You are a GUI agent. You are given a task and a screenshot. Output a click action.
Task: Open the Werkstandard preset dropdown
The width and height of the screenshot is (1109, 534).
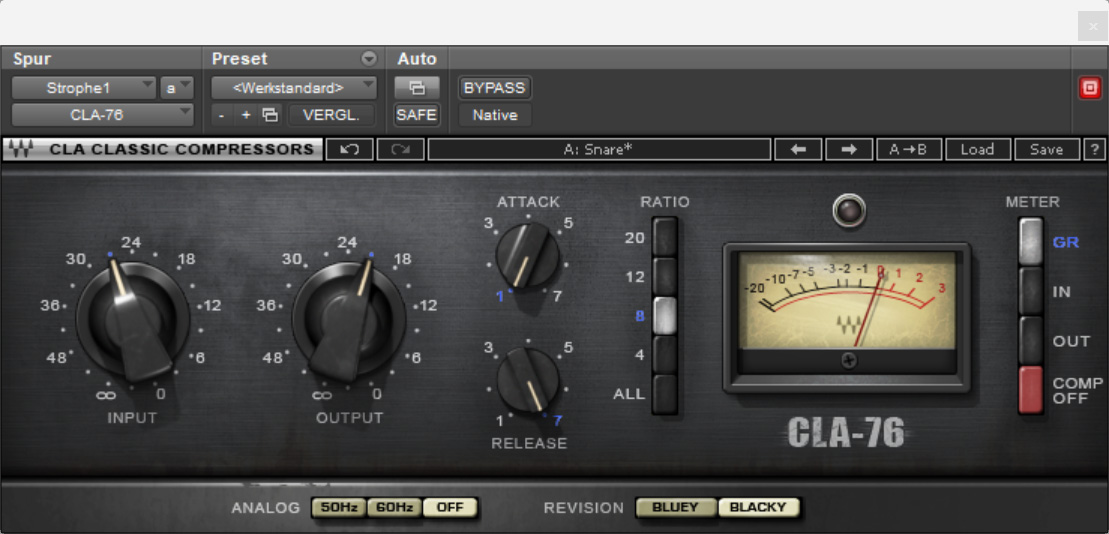click(x=294, y=88)
